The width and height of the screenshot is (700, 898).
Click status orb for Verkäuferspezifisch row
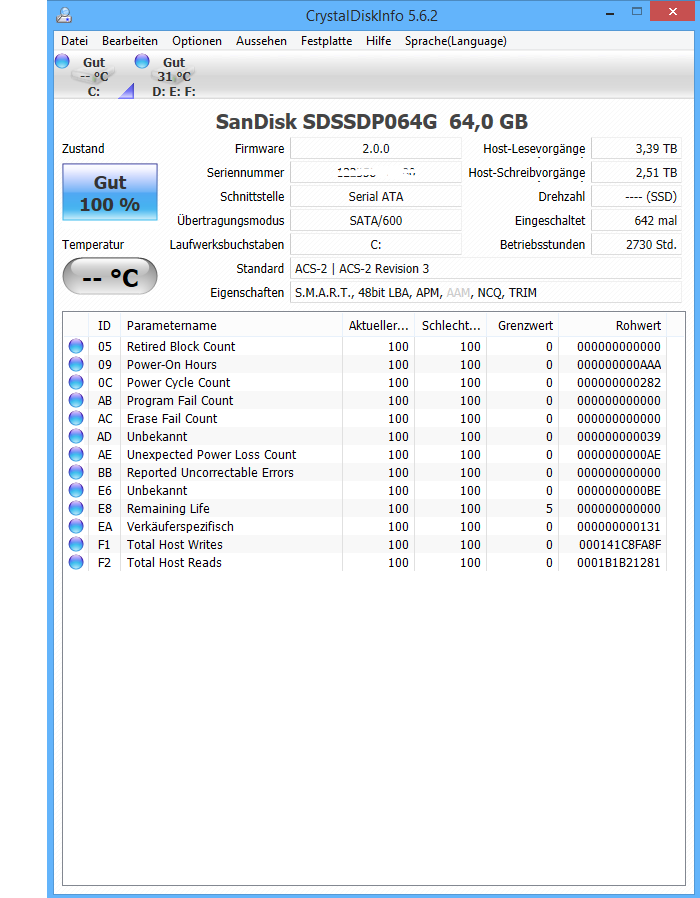point(76,526)
